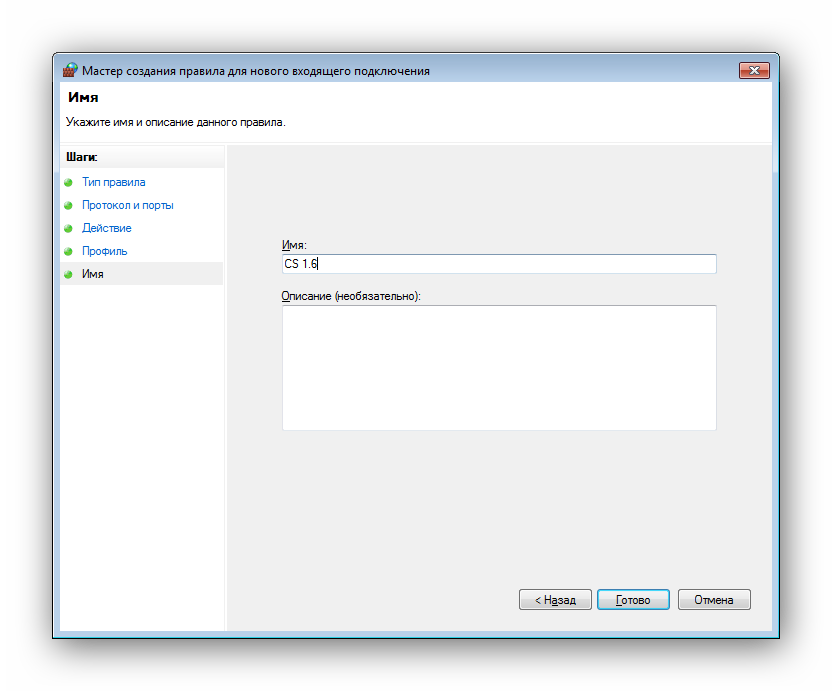Click 'Укажите имя и описание данного правила.'
832x691 pixels.
click(x=176, y=122)
